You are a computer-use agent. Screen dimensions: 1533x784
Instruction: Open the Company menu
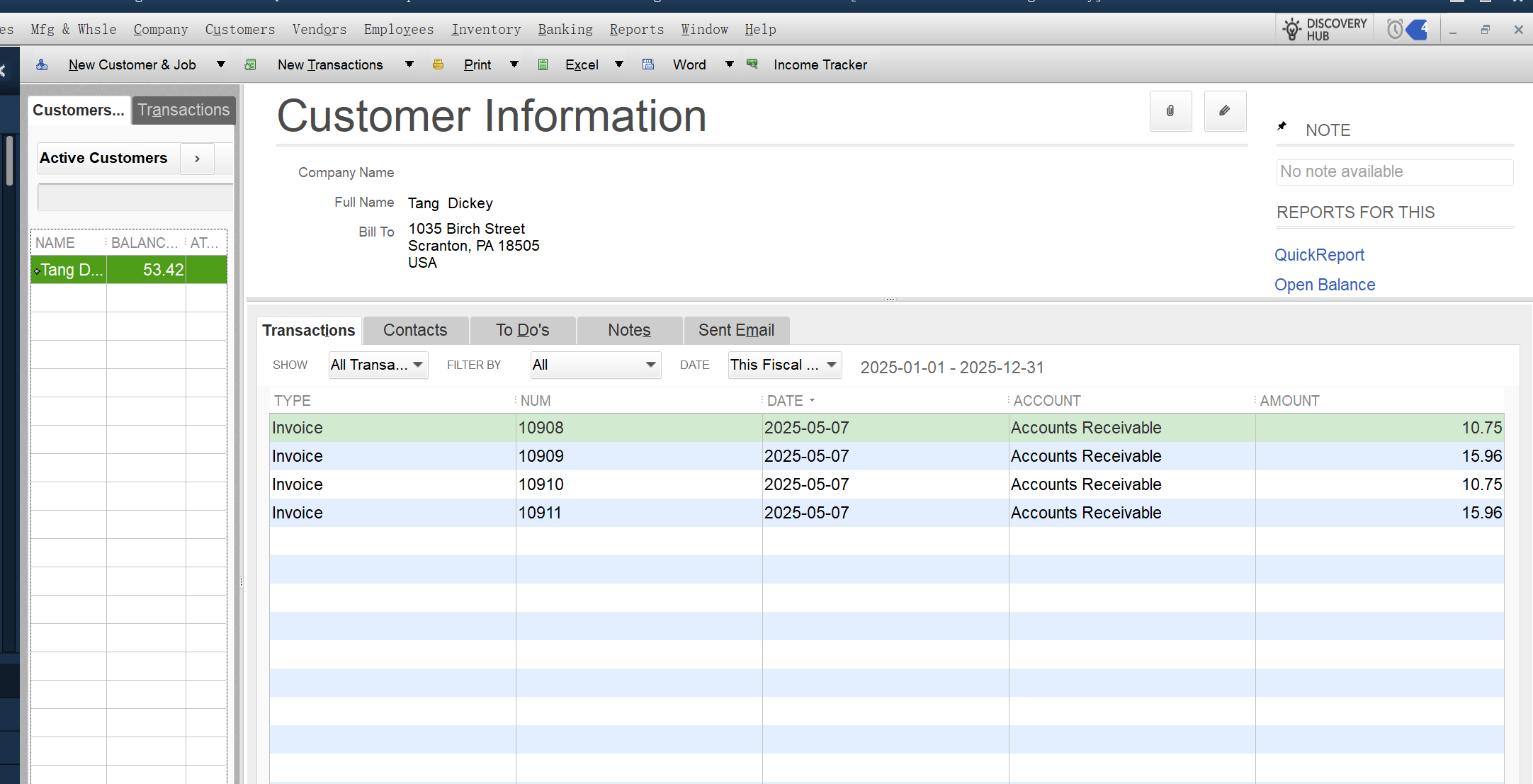[161, 29]
